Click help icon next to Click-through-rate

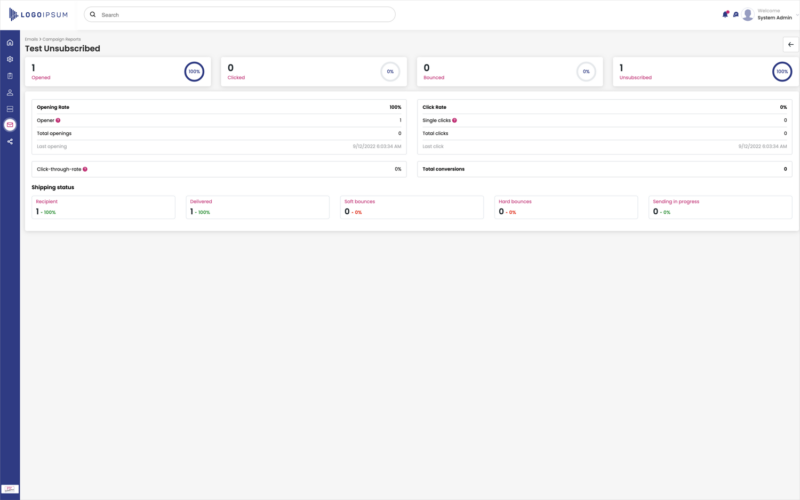tap(85, 169)
